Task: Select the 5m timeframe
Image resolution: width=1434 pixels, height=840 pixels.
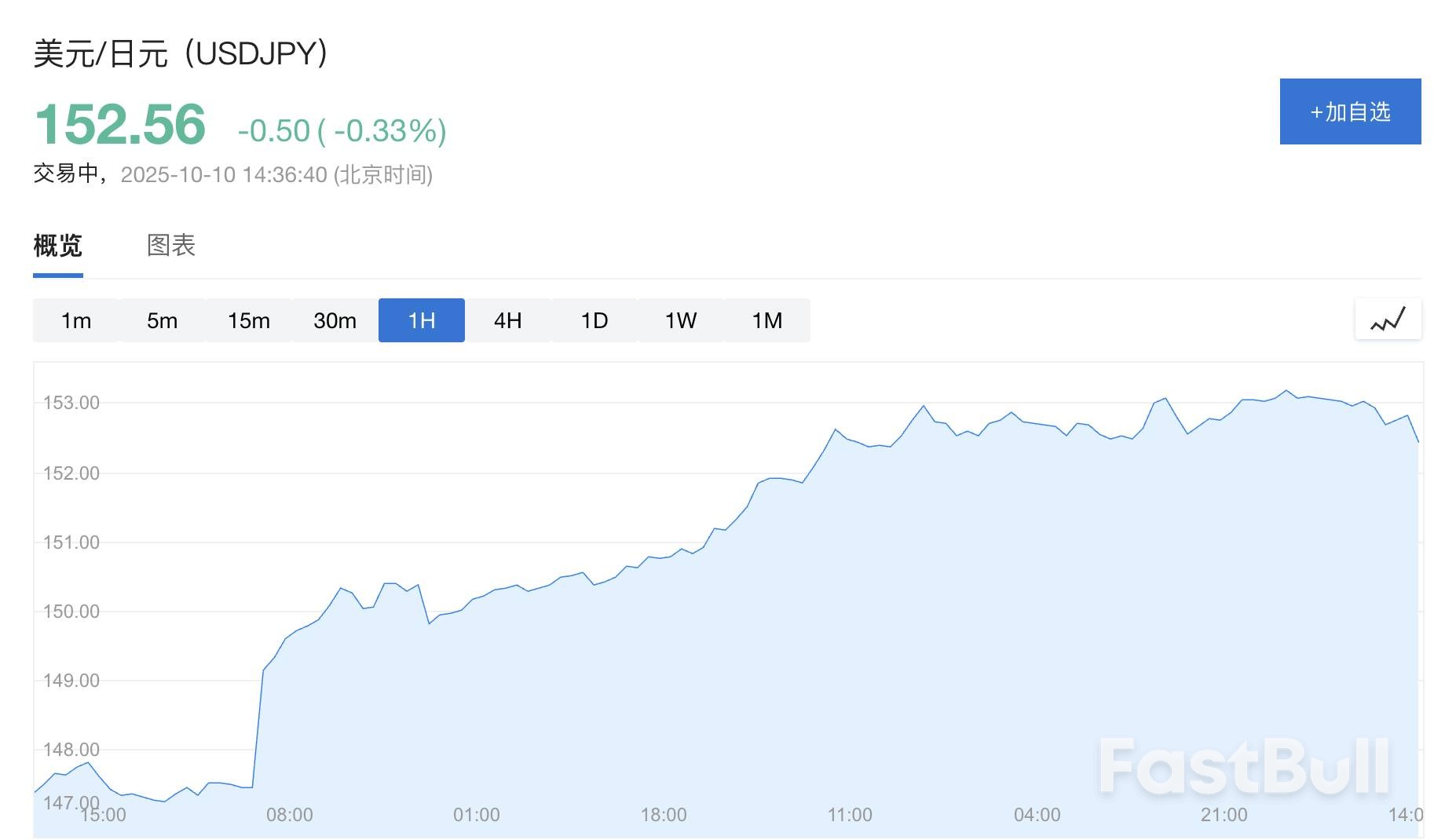Action: [163, 320]
